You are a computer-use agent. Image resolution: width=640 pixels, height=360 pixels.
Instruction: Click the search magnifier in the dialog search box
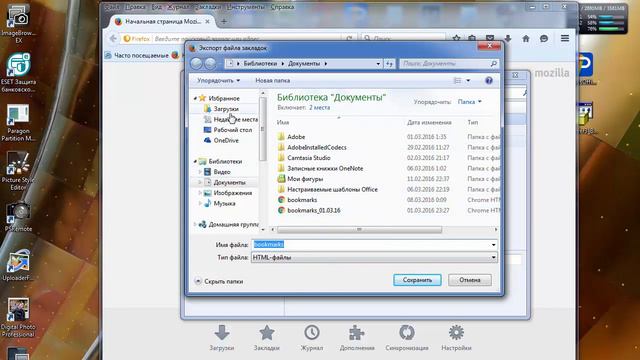pos(493,64)
